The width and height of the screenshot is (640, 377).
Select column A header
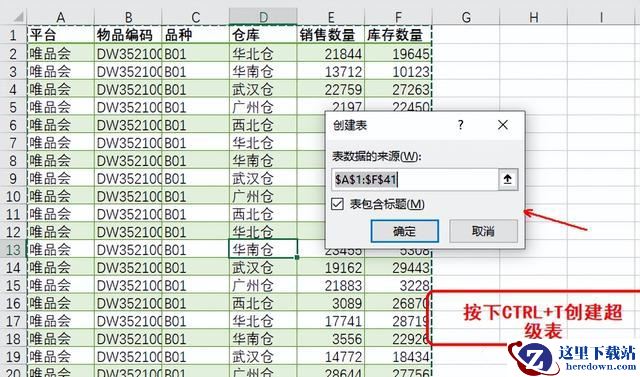pyautogui.click(x=60, y=17)
